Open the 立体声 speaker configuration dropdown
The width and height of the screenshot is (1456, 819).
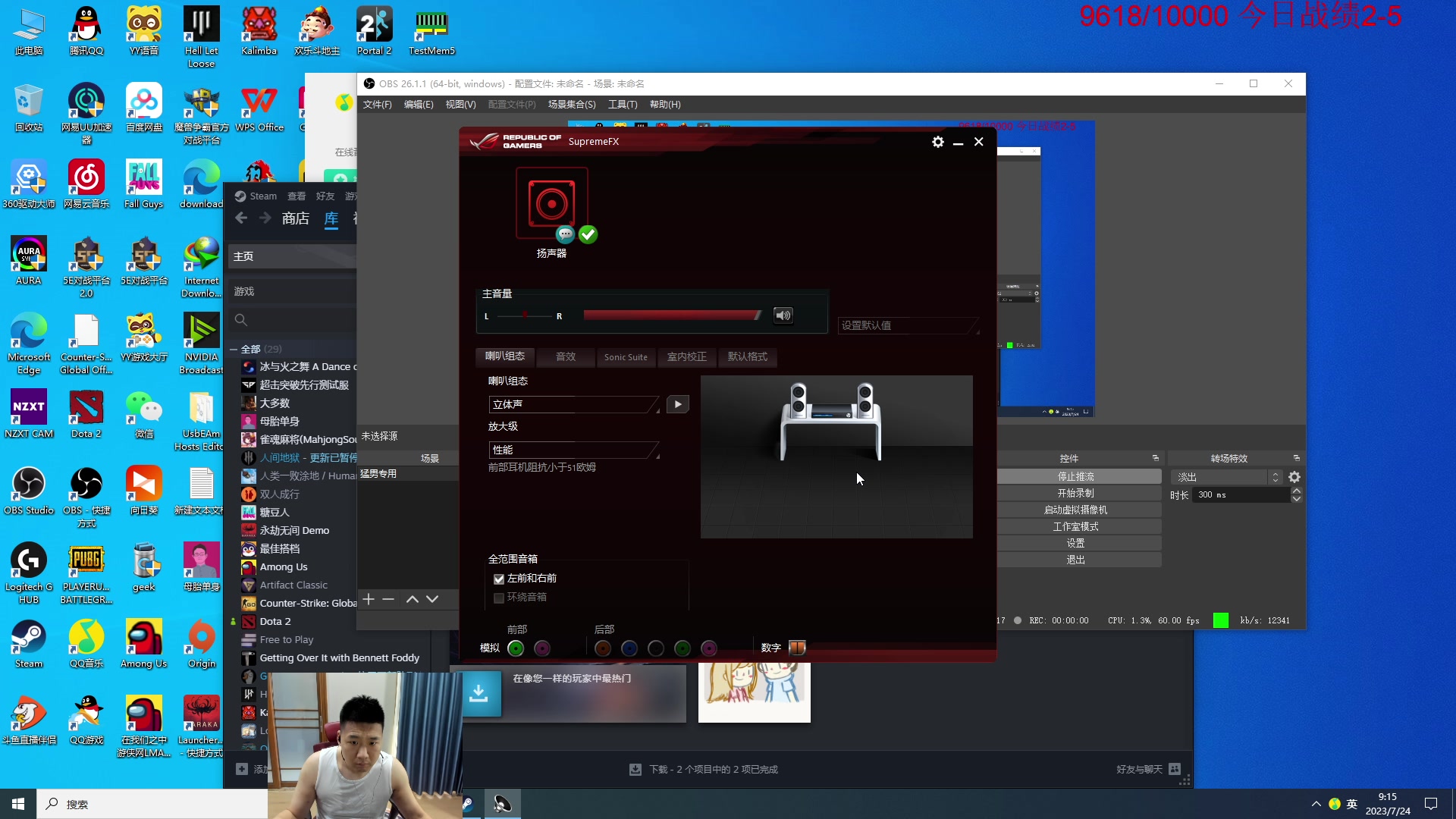[x=574, y=404]
